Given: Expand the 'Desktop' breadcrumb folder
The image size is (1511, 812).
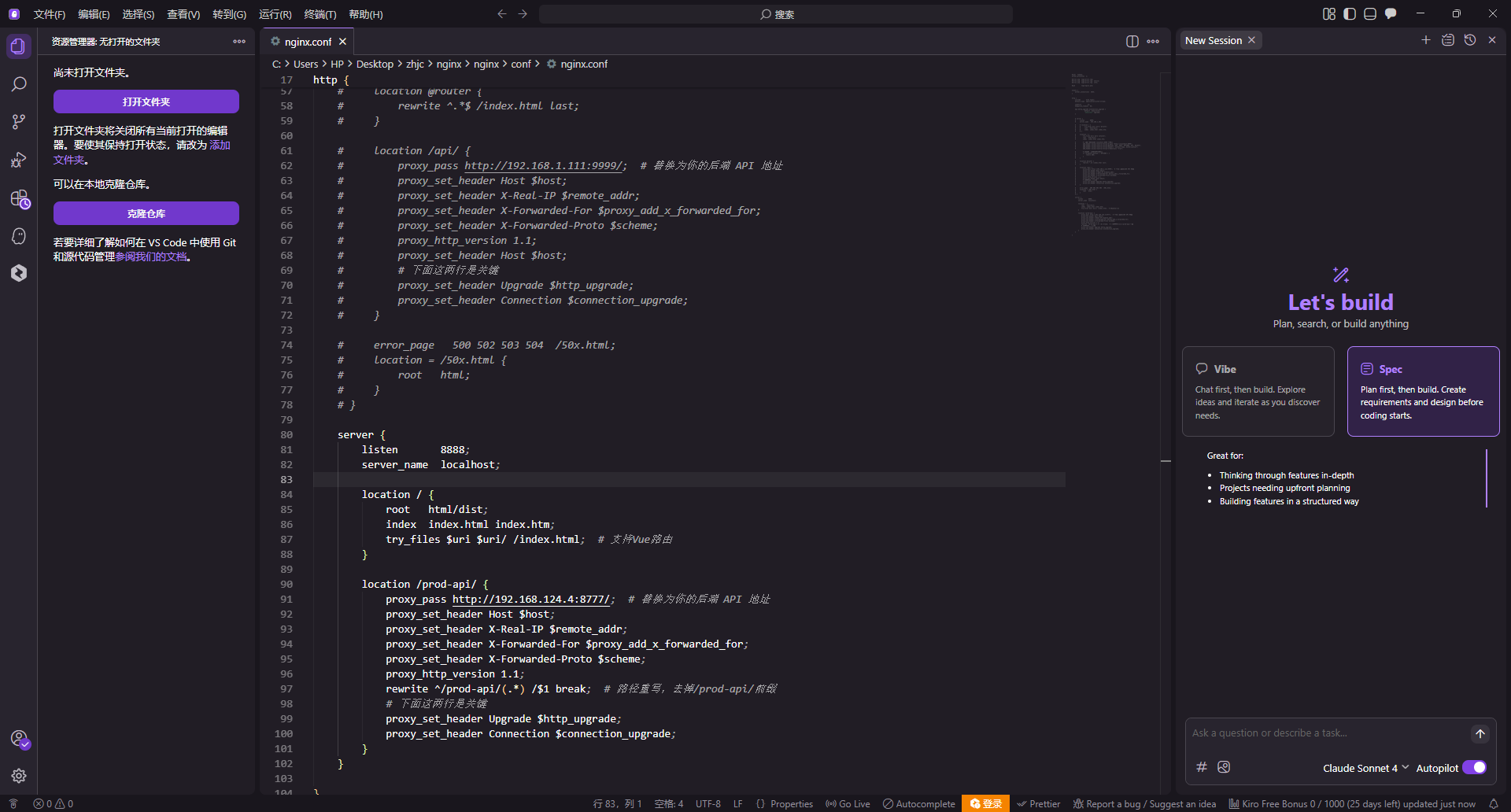Looking at the screenshot, I should [375, 65].
